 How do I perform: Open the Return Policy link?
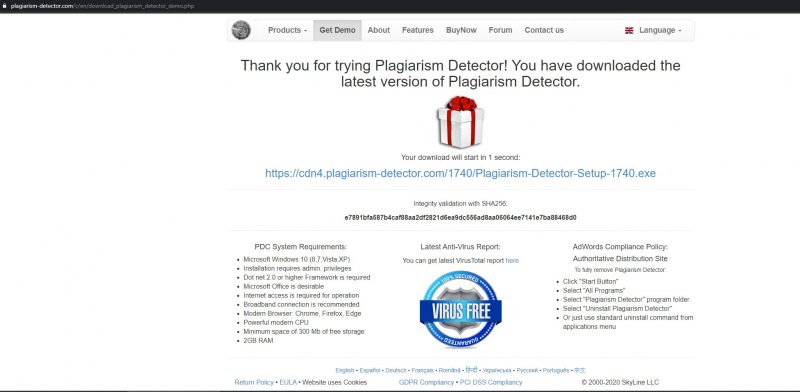(x=254, y=382)
